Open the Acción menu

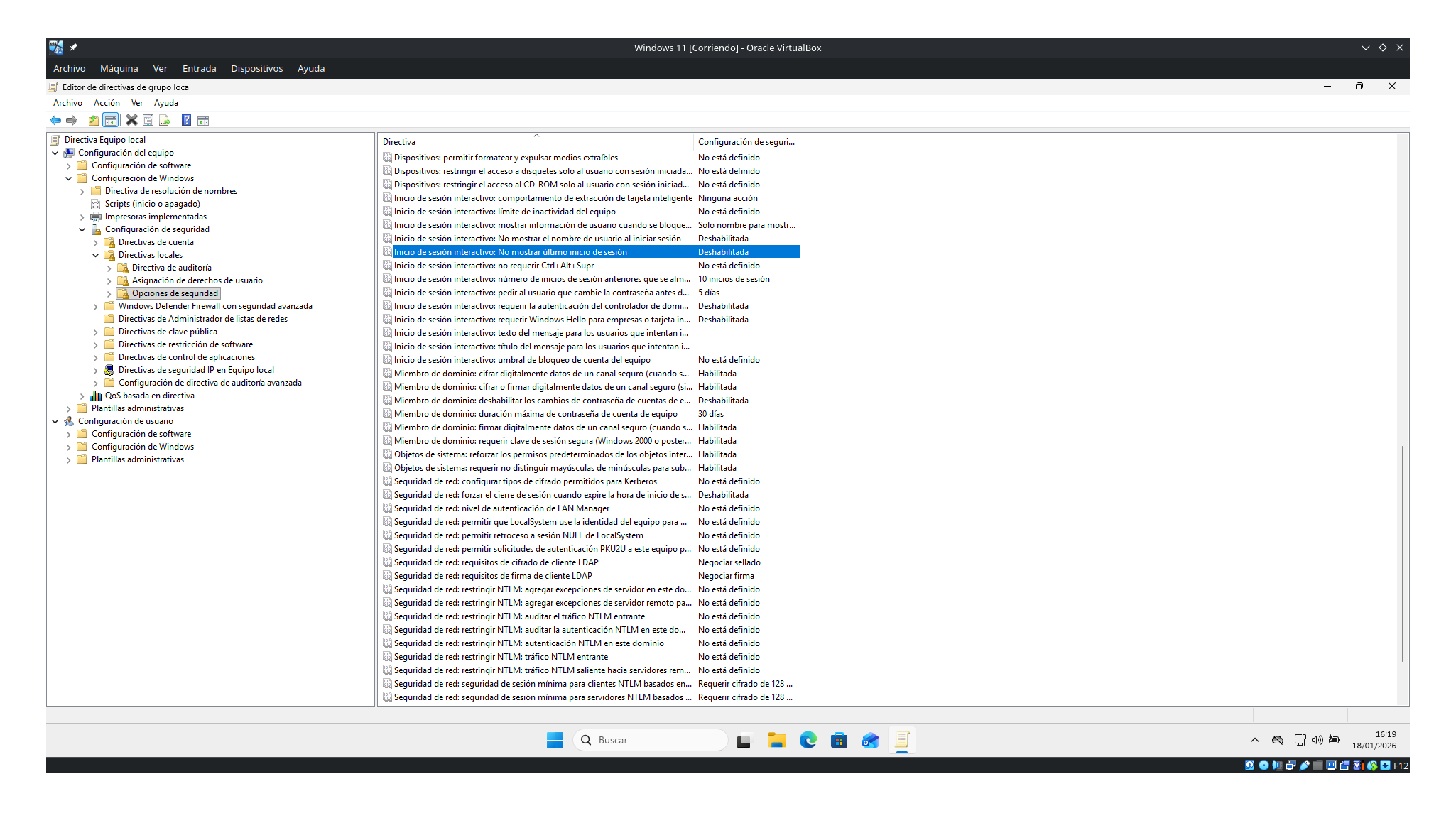(107, 103)
